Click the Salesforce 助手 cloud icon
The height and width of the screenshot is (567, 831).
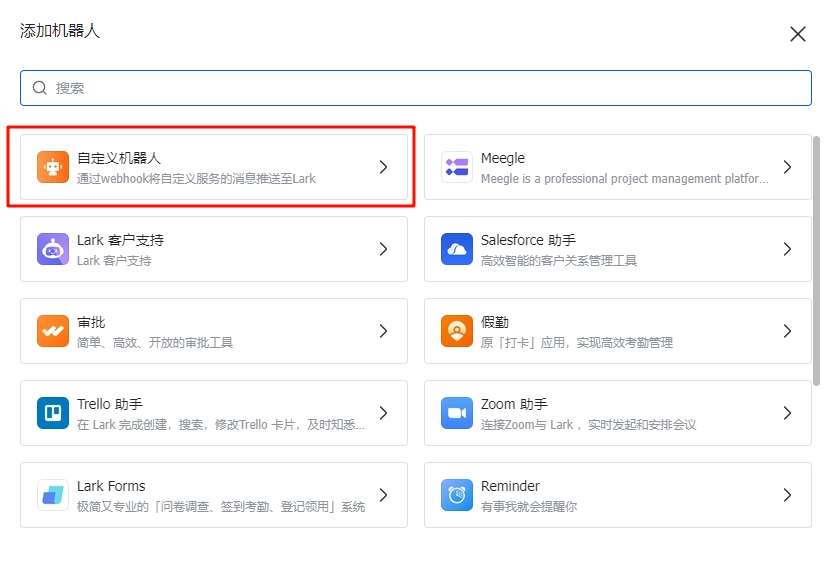457,249
